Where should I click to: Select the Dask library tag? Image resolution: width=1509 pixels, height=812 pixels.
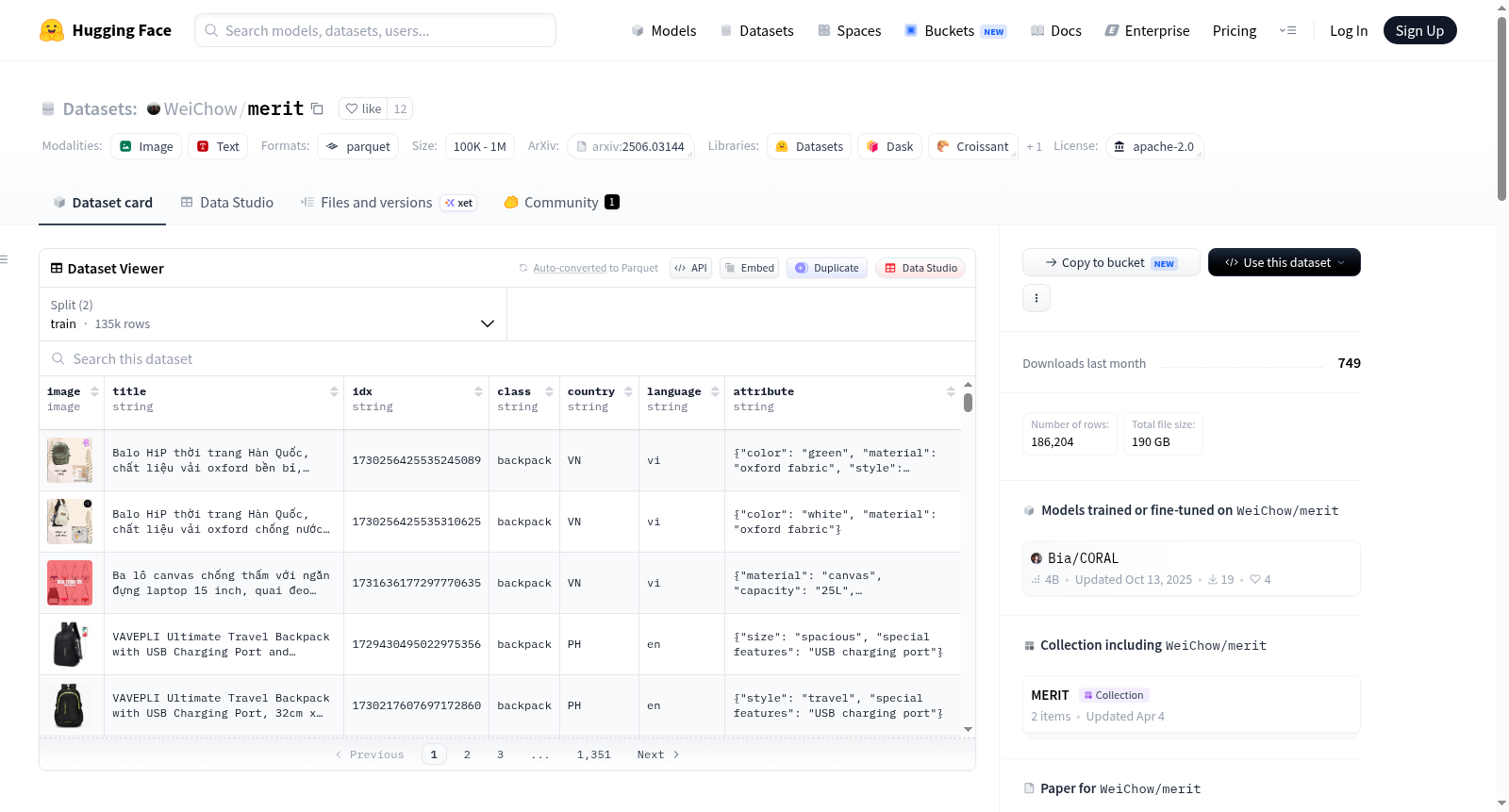tap(889, 146)
